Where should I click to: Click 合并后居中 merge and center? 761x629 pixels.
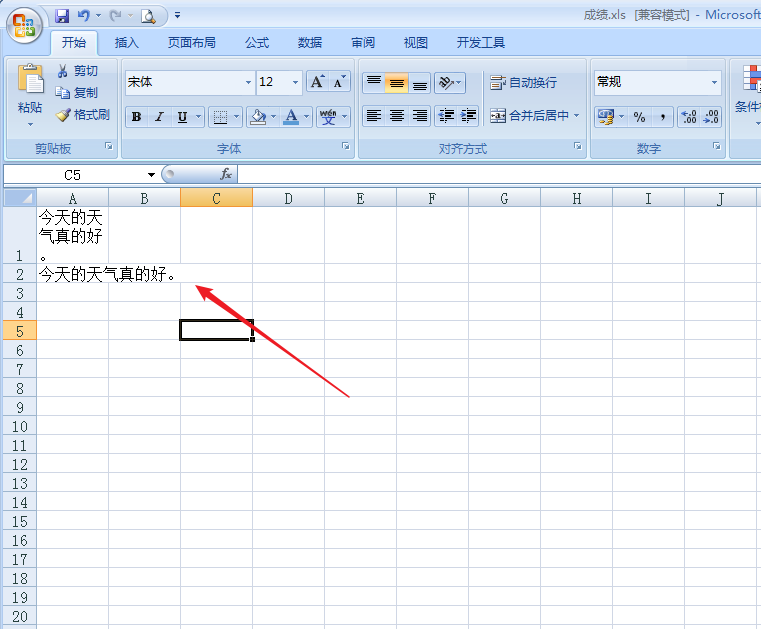click(x=529, y=116)
